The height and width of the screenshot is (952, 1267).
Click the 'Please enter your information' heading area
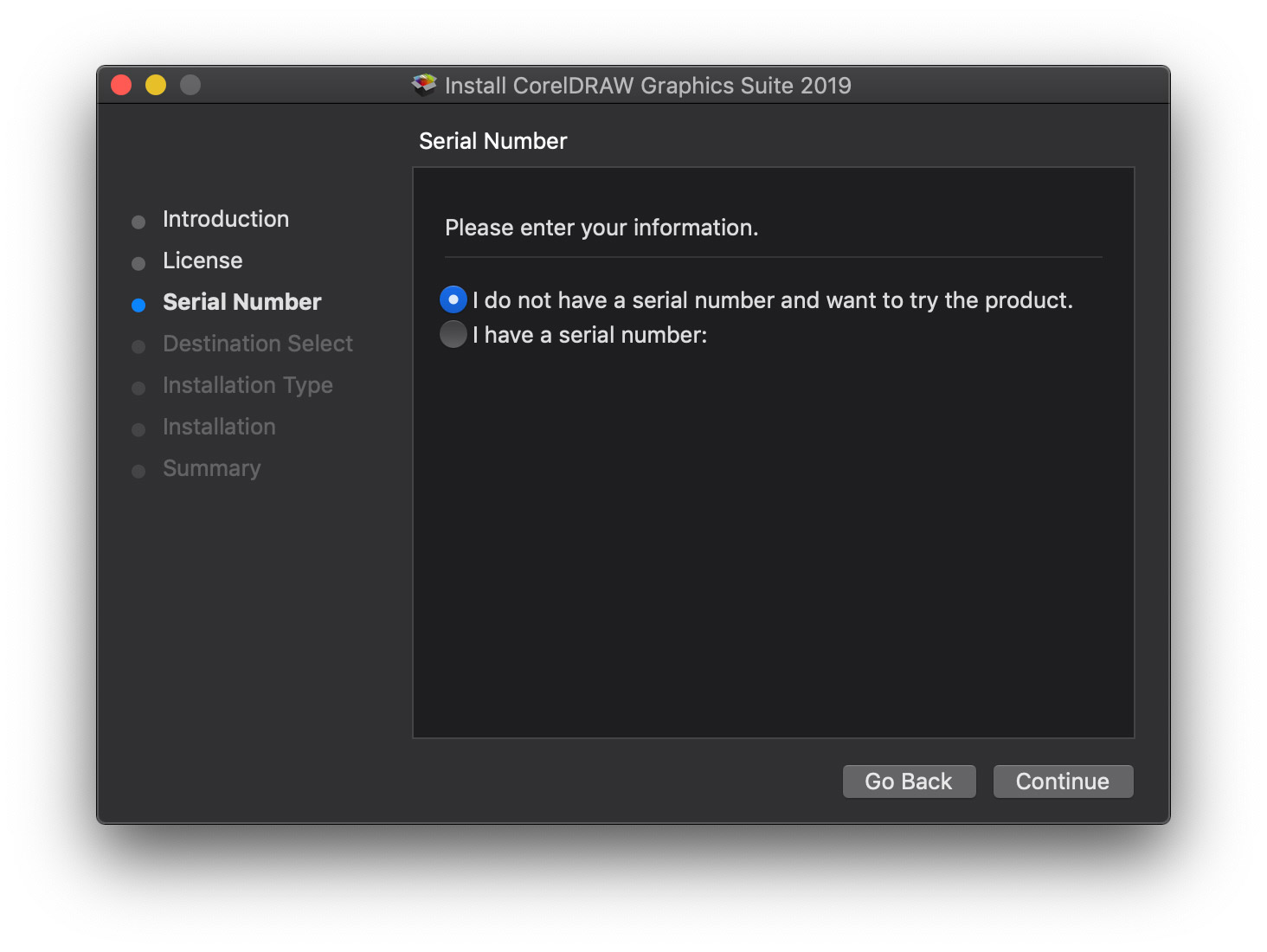601,228
